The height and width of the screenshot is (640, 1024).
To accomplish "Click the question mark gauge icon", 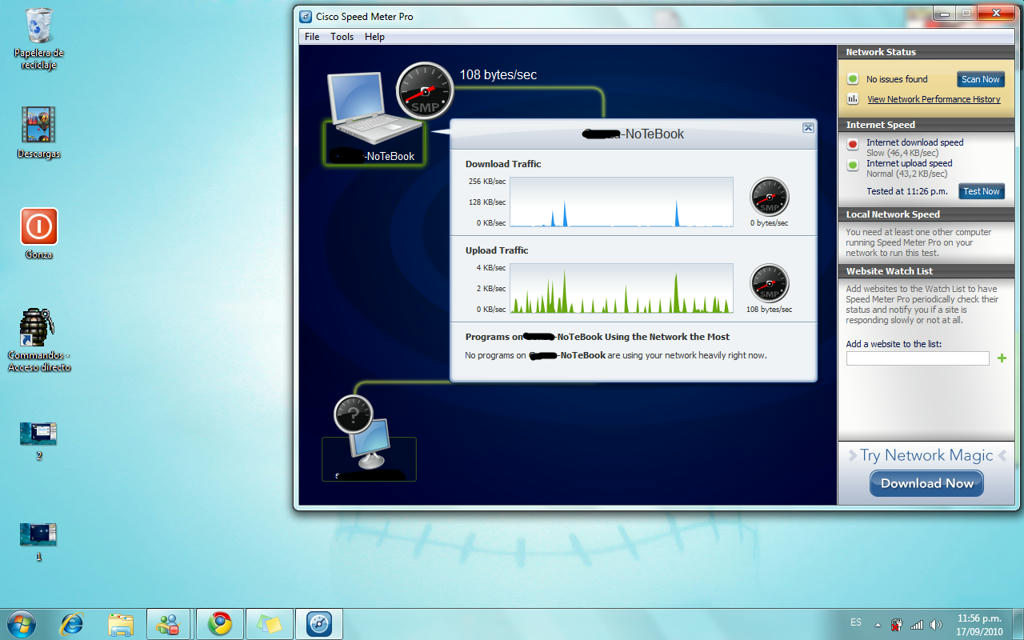I will point(353,414).
